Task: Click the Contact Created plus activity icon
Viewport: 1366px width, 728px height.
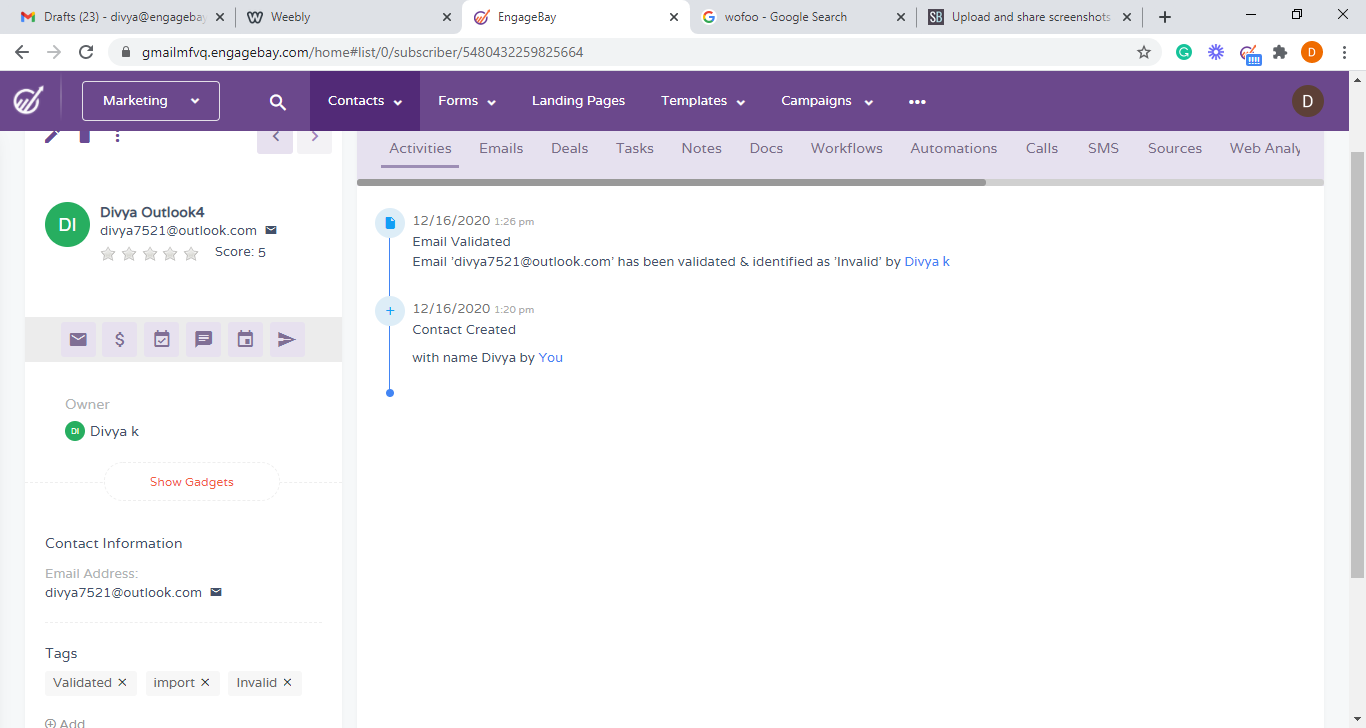Action: coord(390,311)
